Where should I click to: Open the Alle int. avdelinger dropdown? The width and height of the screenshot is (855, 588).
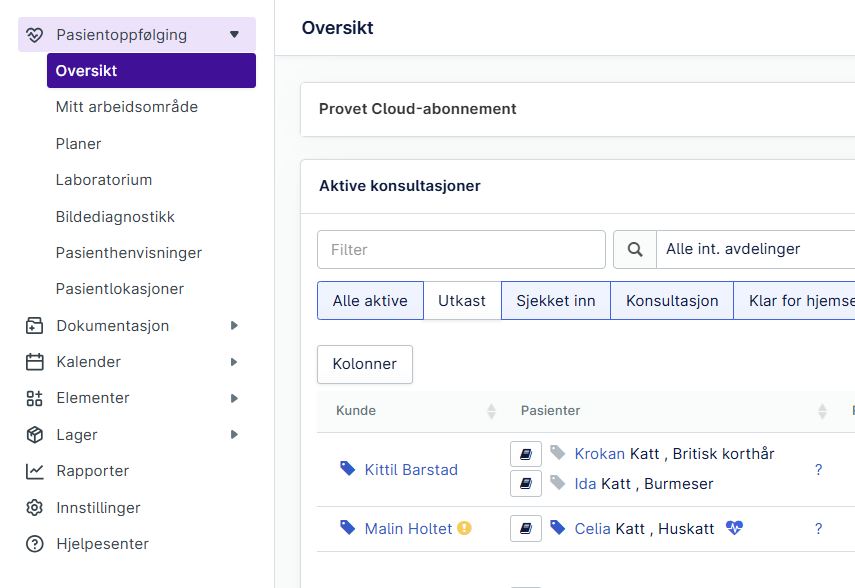tap(755, 249)
